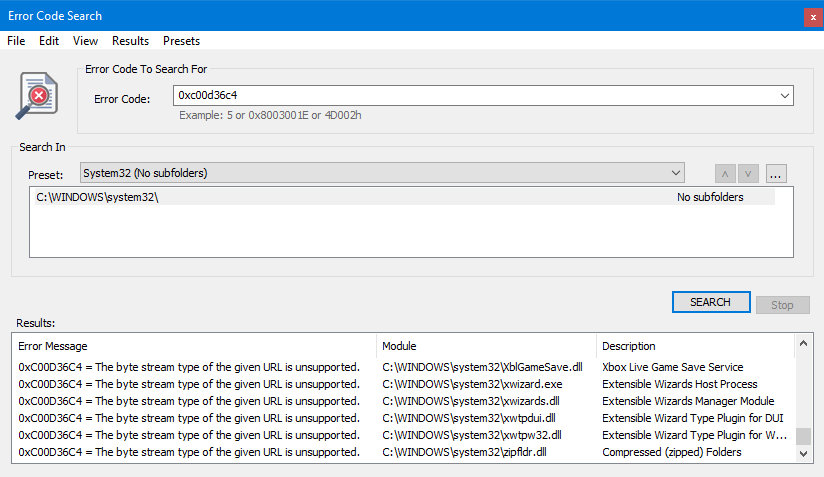Viewport: 824px width, 477px height.
Task: Click the error document icon
Action: 37,95
